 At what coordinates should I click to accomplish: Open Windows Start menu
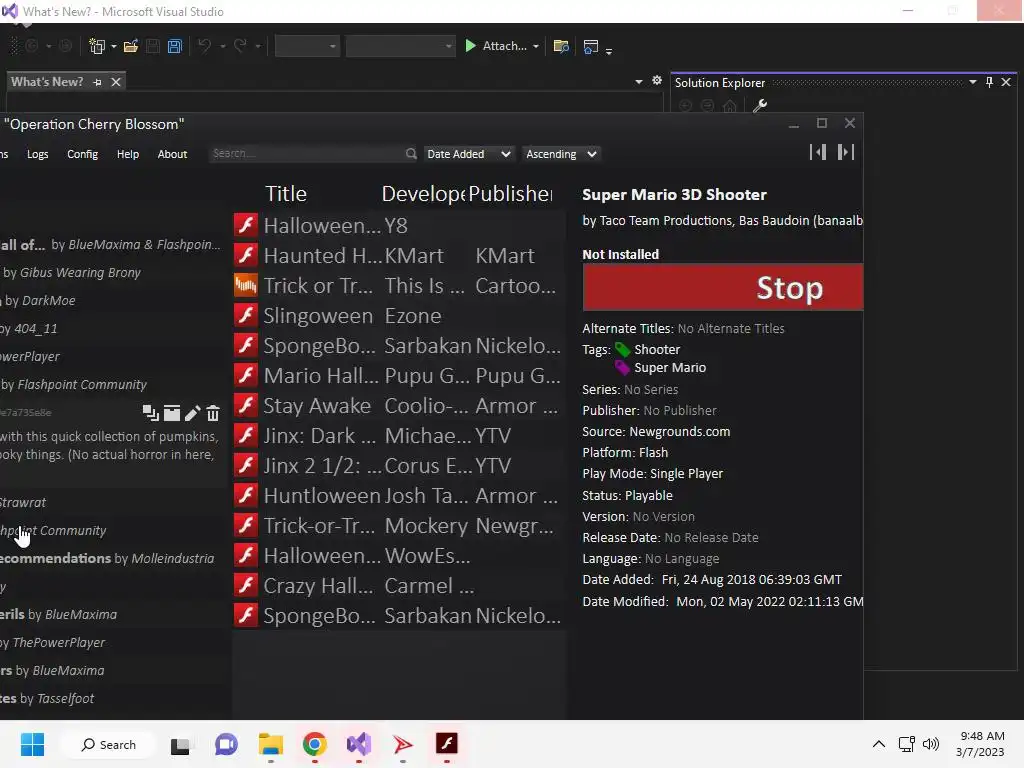32,744
